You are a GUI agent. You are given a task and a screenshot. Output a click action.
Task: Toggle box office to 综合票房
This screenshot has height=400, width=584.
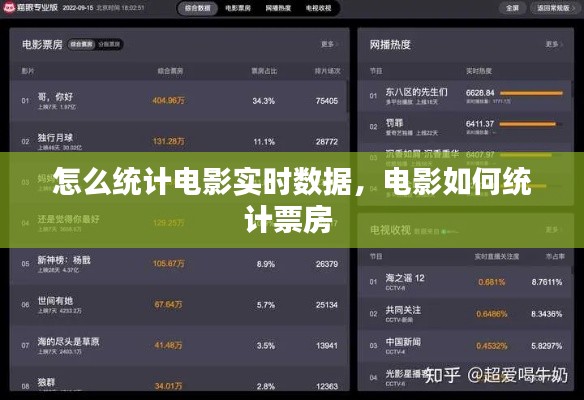coord(81,44)
